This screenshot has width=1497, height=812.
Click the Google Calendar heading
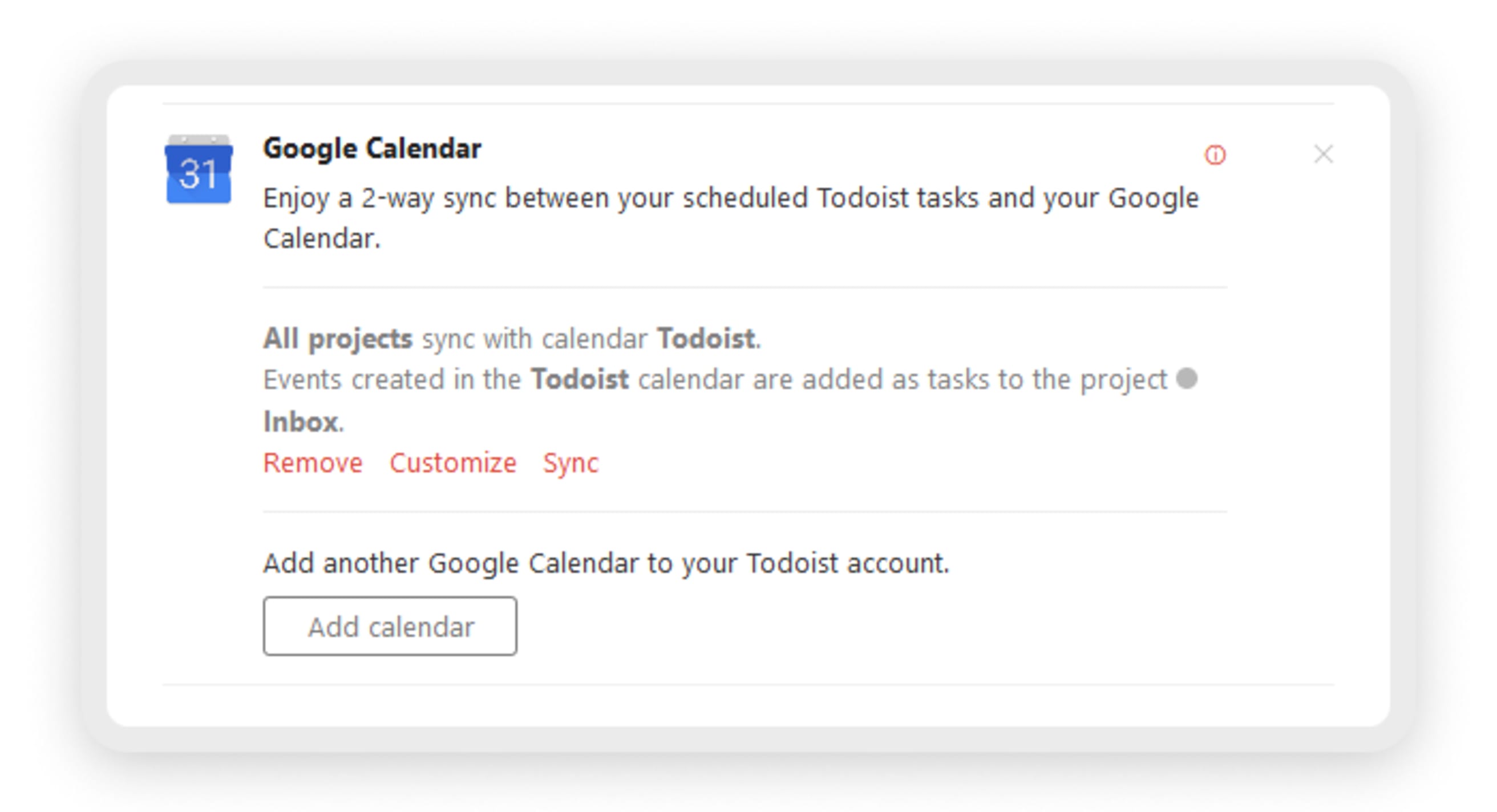click(x=372, y=149)
